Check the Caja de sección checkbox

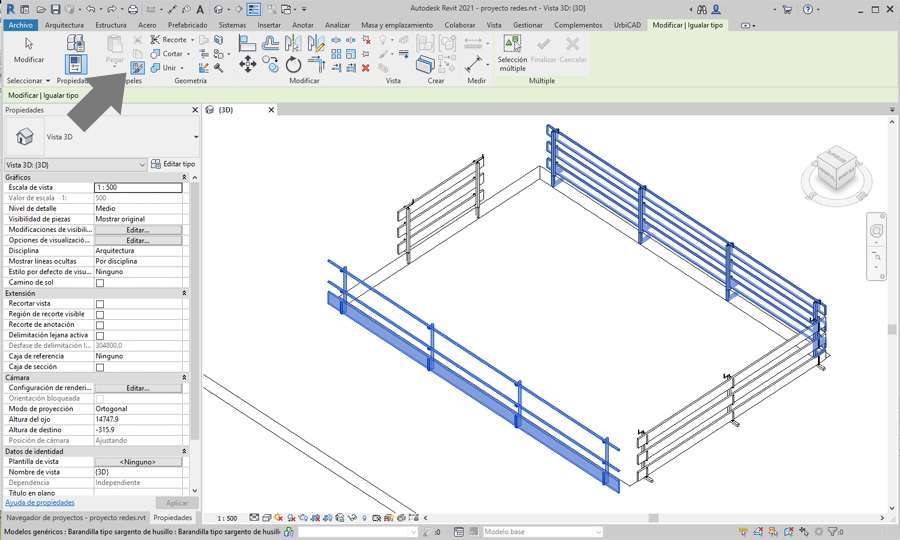pyautogui.click(x=100, y=367)
